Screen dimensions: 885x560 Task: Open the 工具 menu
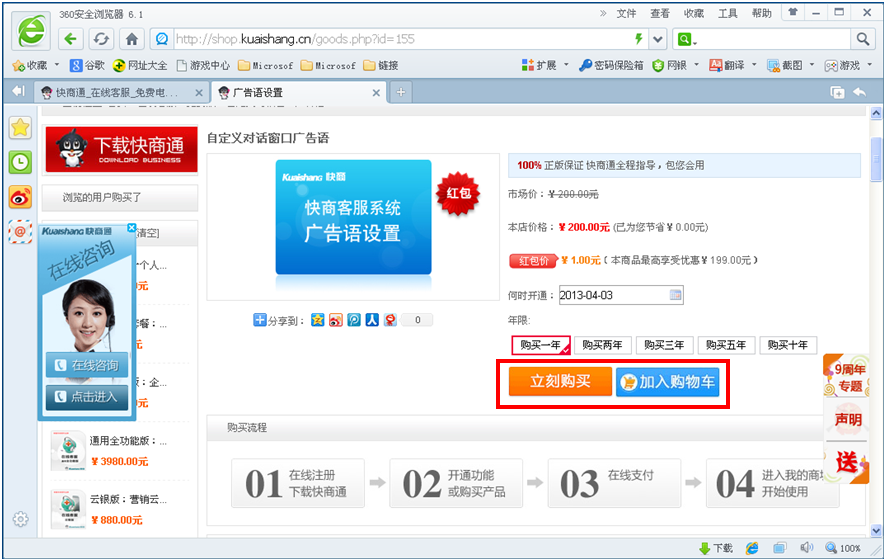click(x=727, y=13)
